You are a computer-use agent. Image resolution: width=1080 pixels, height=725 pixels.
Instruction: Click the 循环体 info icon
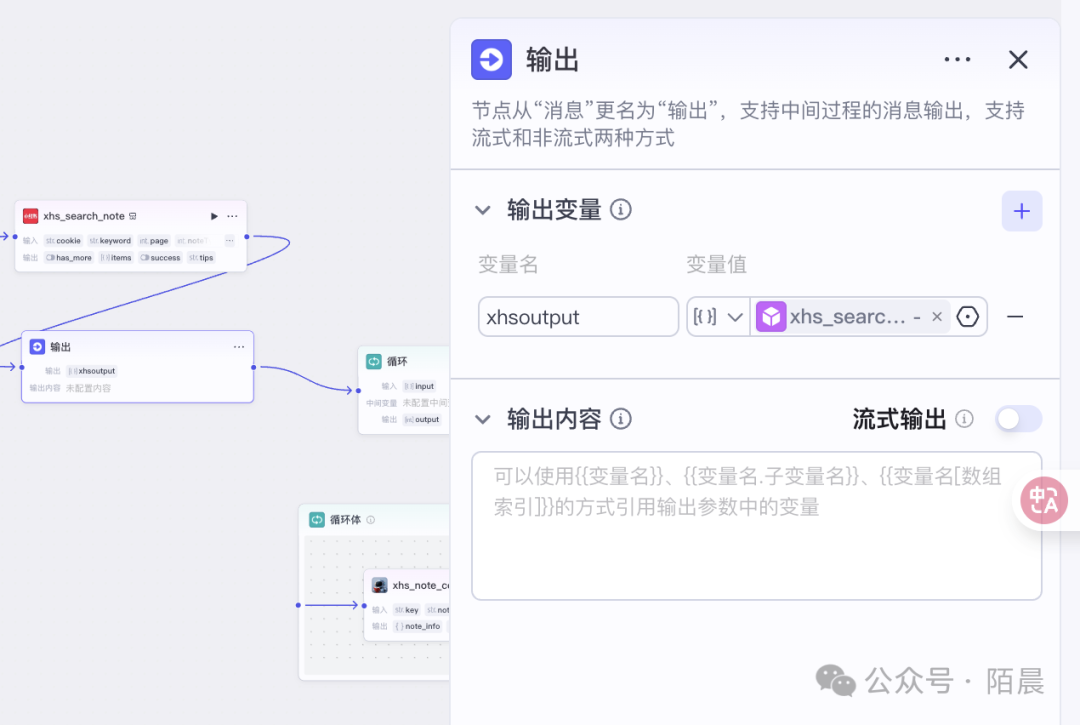[371, 520]
